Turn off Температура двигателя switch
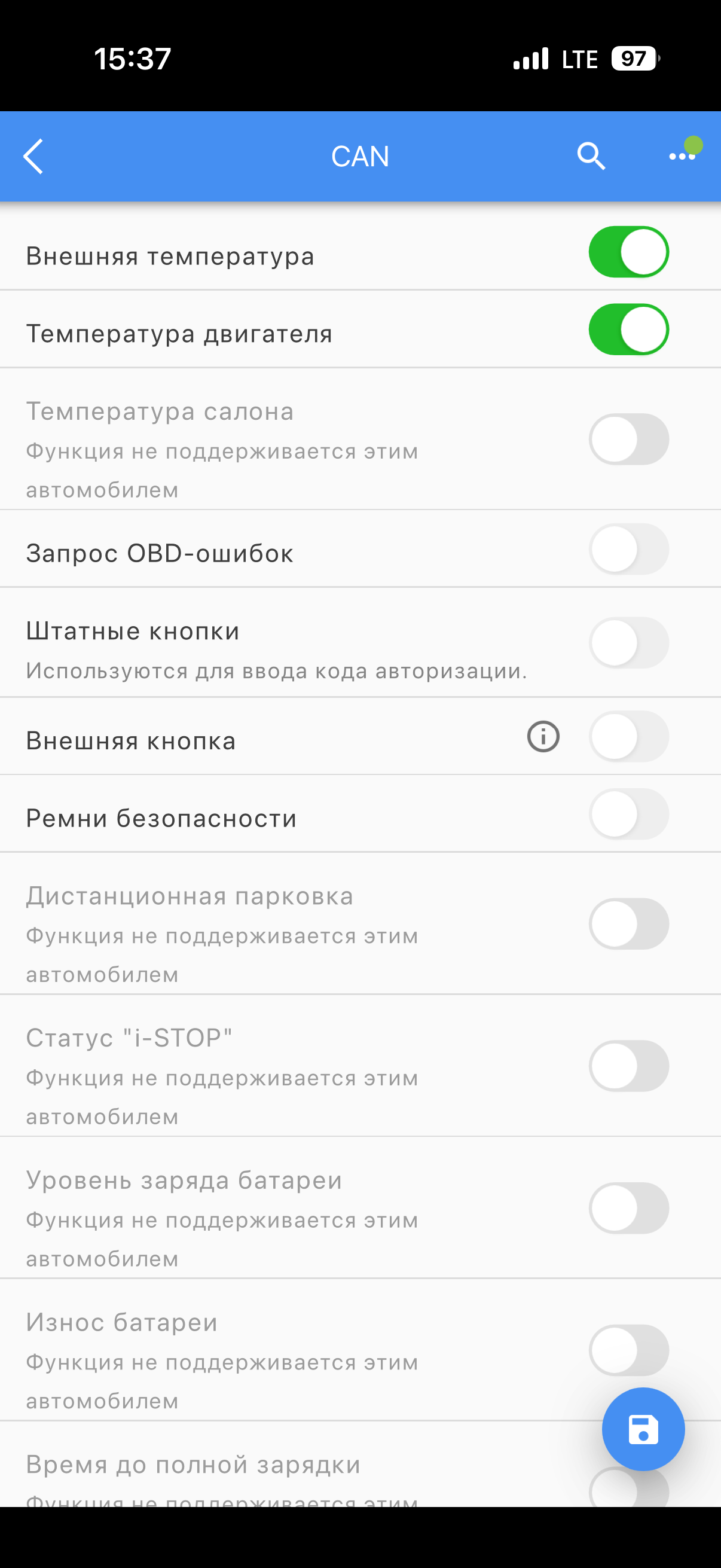The width and height of the screenshot is (721, 1568). 628,330
